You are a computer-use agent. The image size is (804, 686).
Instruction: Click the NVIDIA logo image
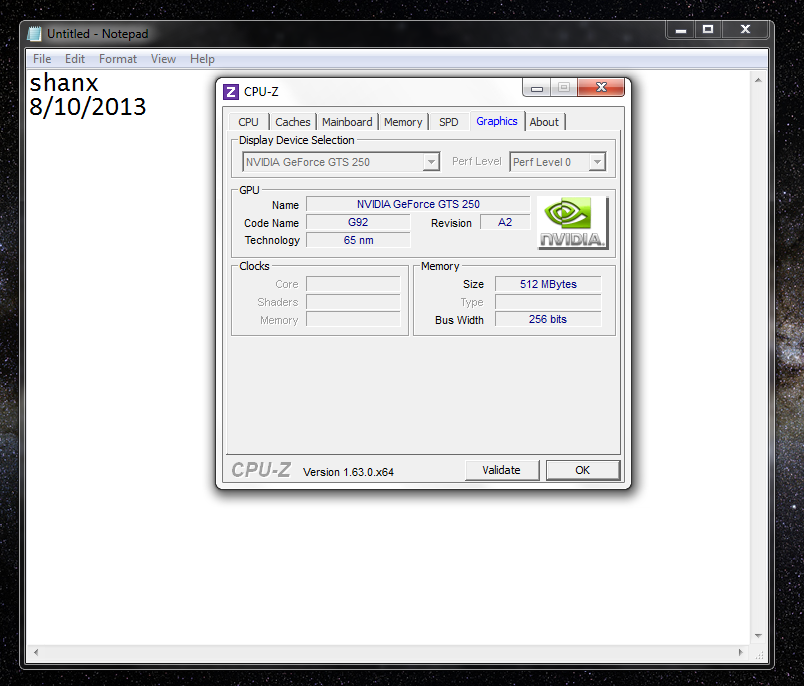(x=572, y=223)
